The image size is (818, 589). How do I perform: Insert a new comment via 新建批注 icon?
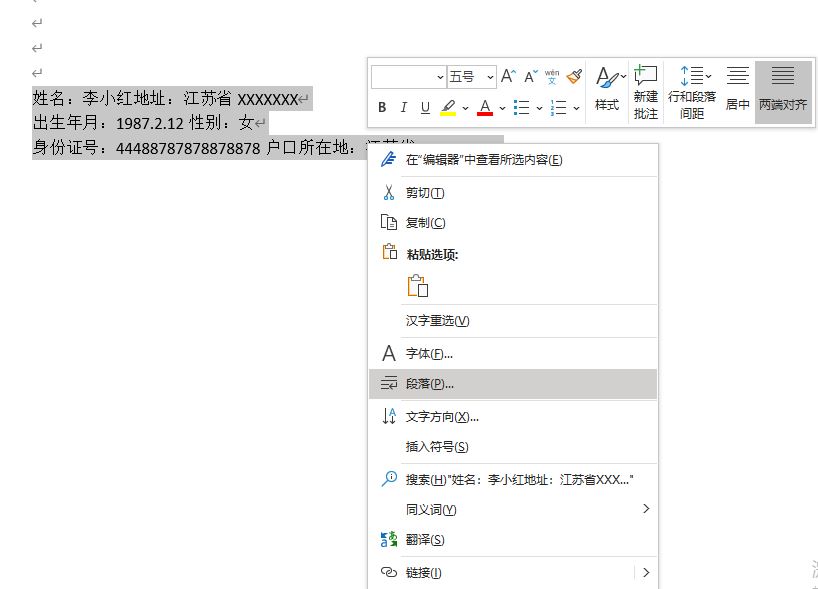[645, 90]
